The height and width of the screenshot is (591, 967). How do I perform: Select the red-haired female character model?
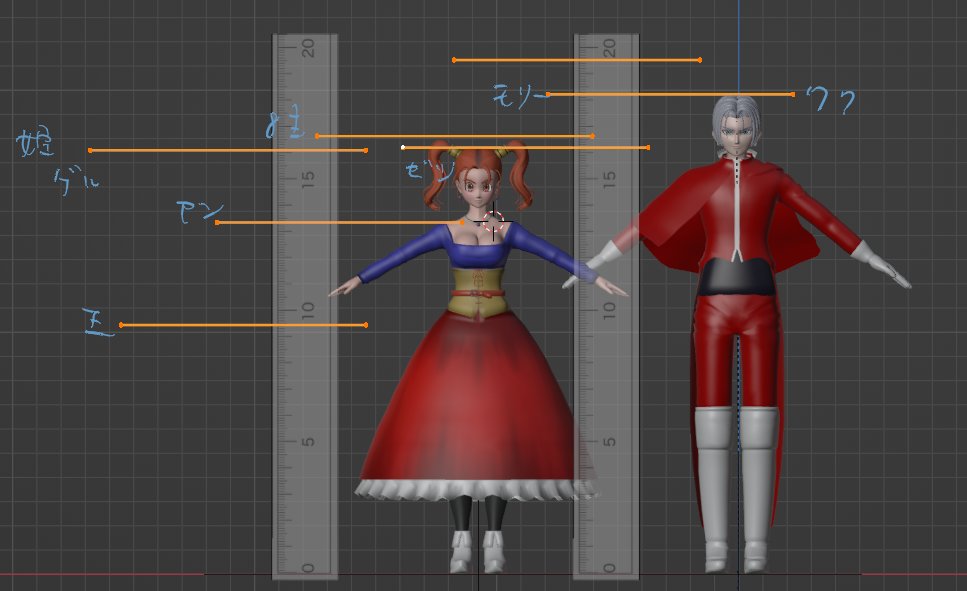(478, 358)
